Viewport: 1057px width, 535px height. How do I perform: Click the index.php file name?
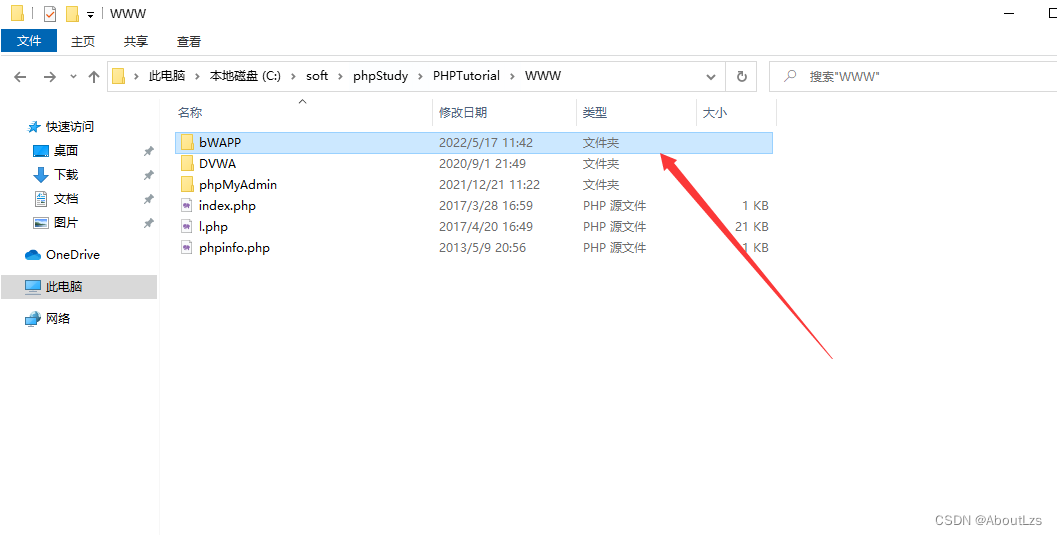(x=227, y=206)
